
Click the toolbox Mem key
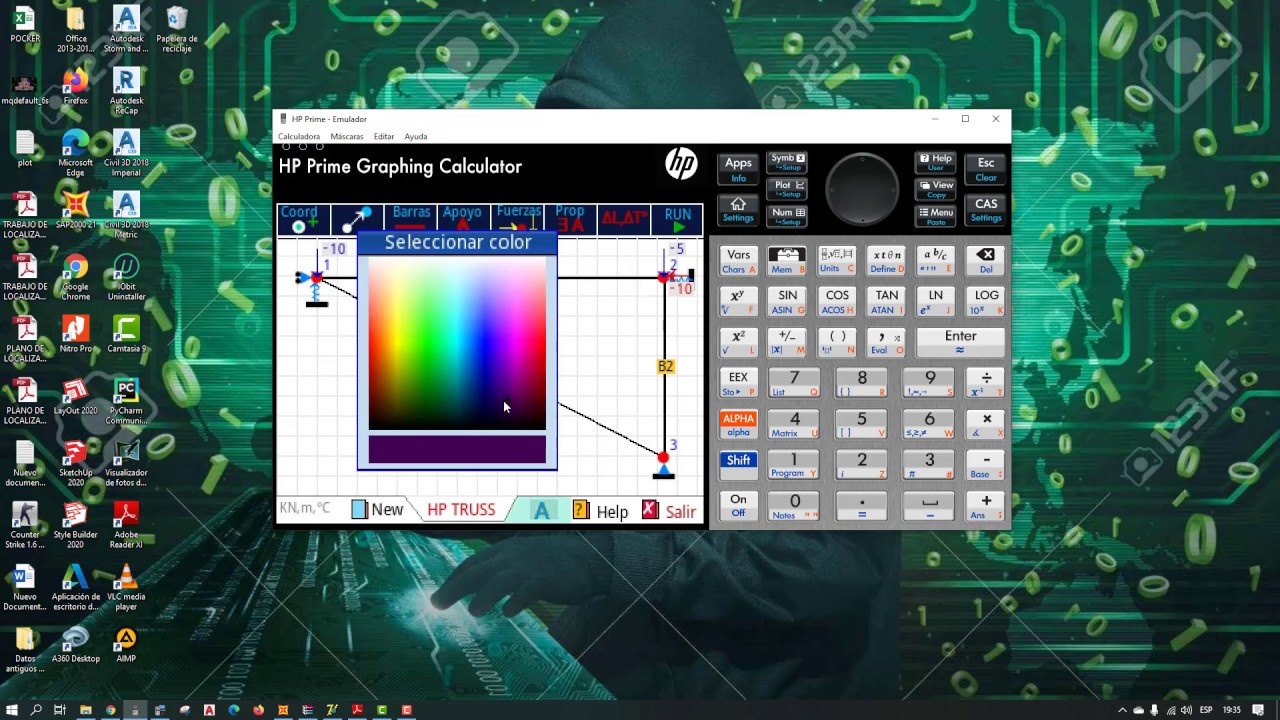click(x=787, y=261)
